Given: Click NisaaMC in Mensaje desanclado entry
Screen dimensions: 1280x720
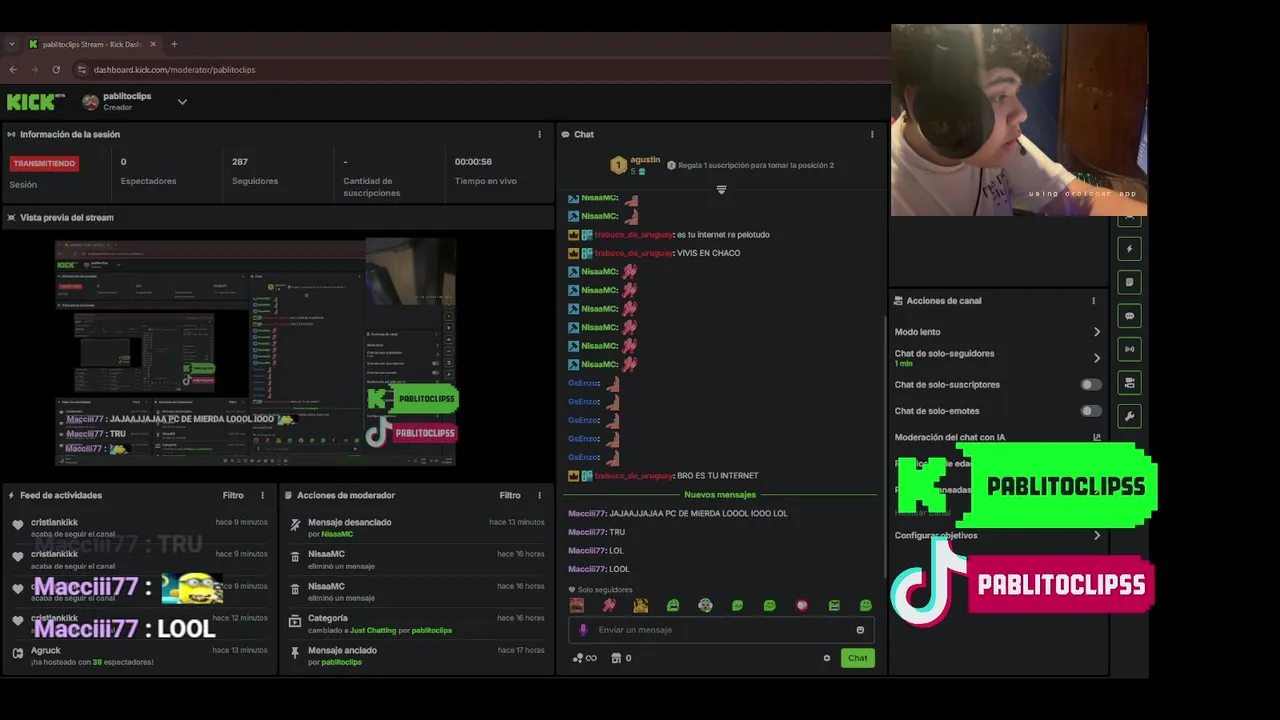Looking at the screenshot, I should coord(337,534).
